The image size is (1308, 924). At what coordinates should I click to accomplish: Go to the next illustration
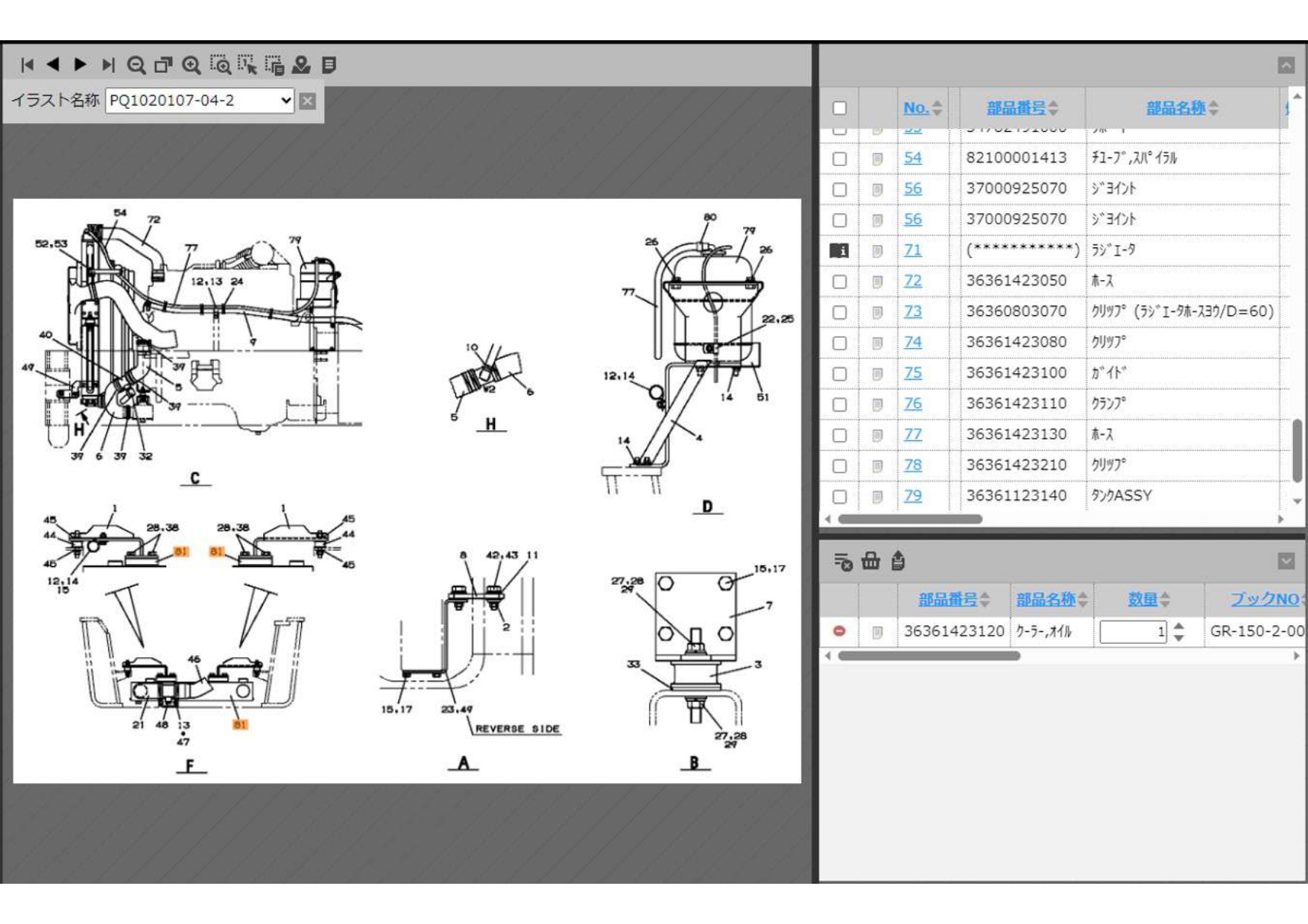(80, 66)
